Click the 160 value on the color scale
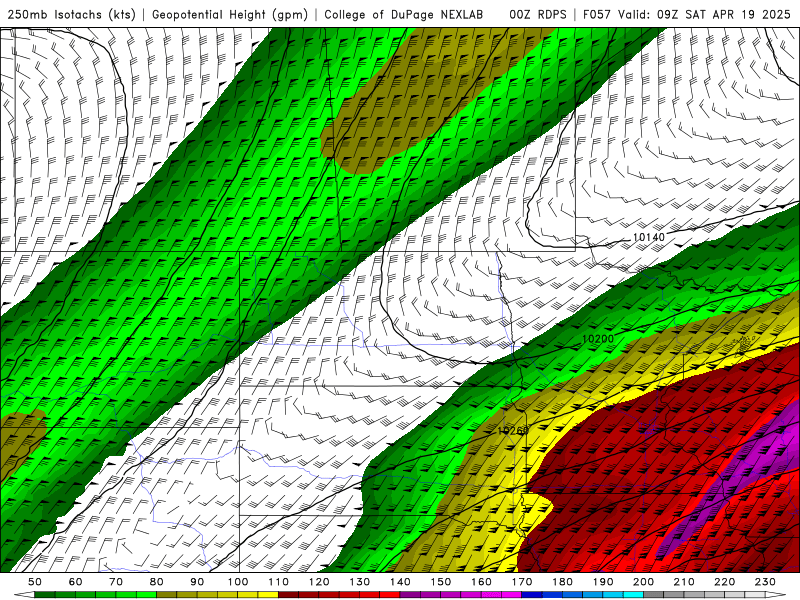The height and width of the screenshot is (600, 800). point(482,582)
